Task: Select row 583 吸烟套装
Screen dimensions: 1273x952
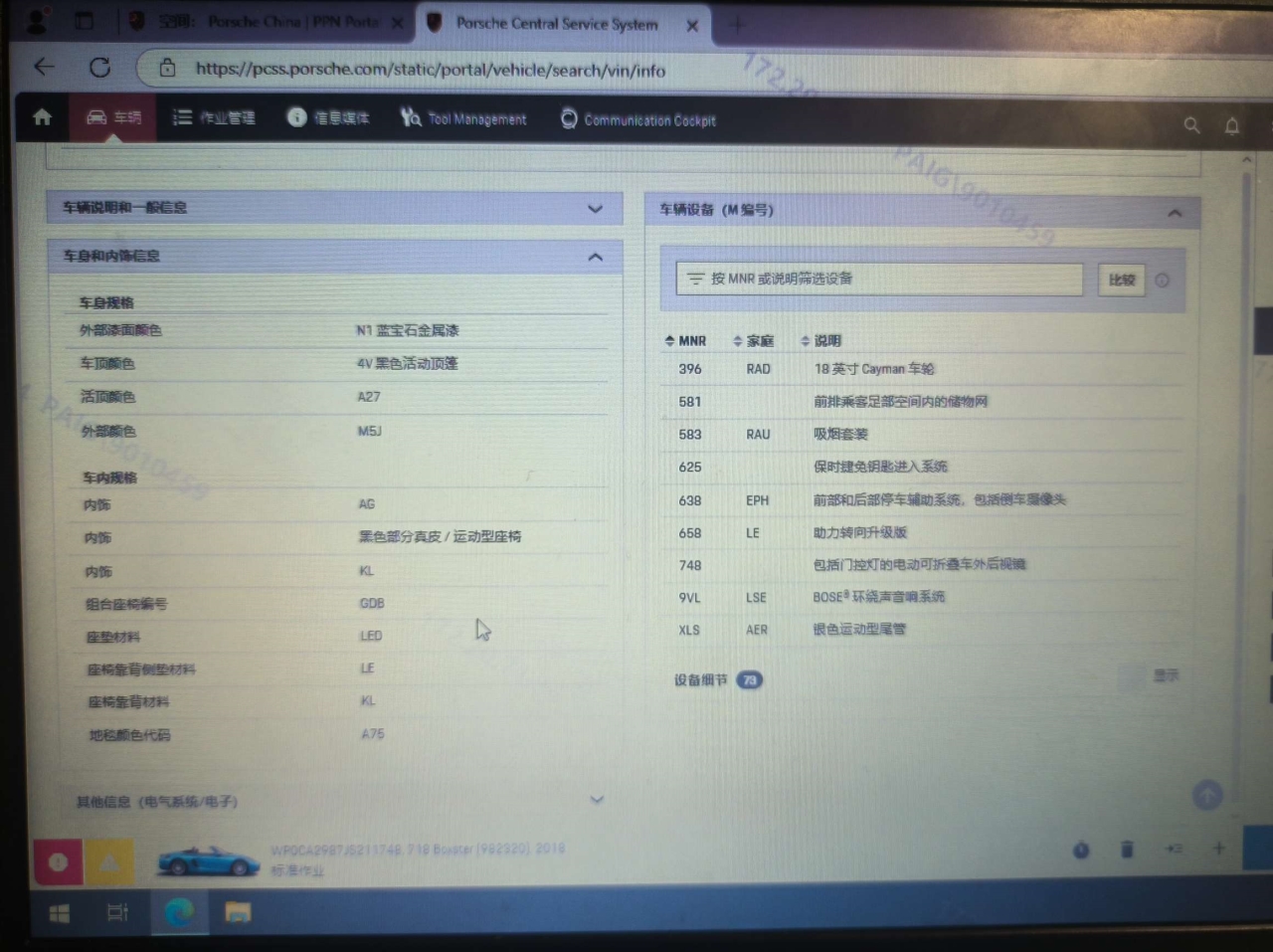Action: point(925,435)
